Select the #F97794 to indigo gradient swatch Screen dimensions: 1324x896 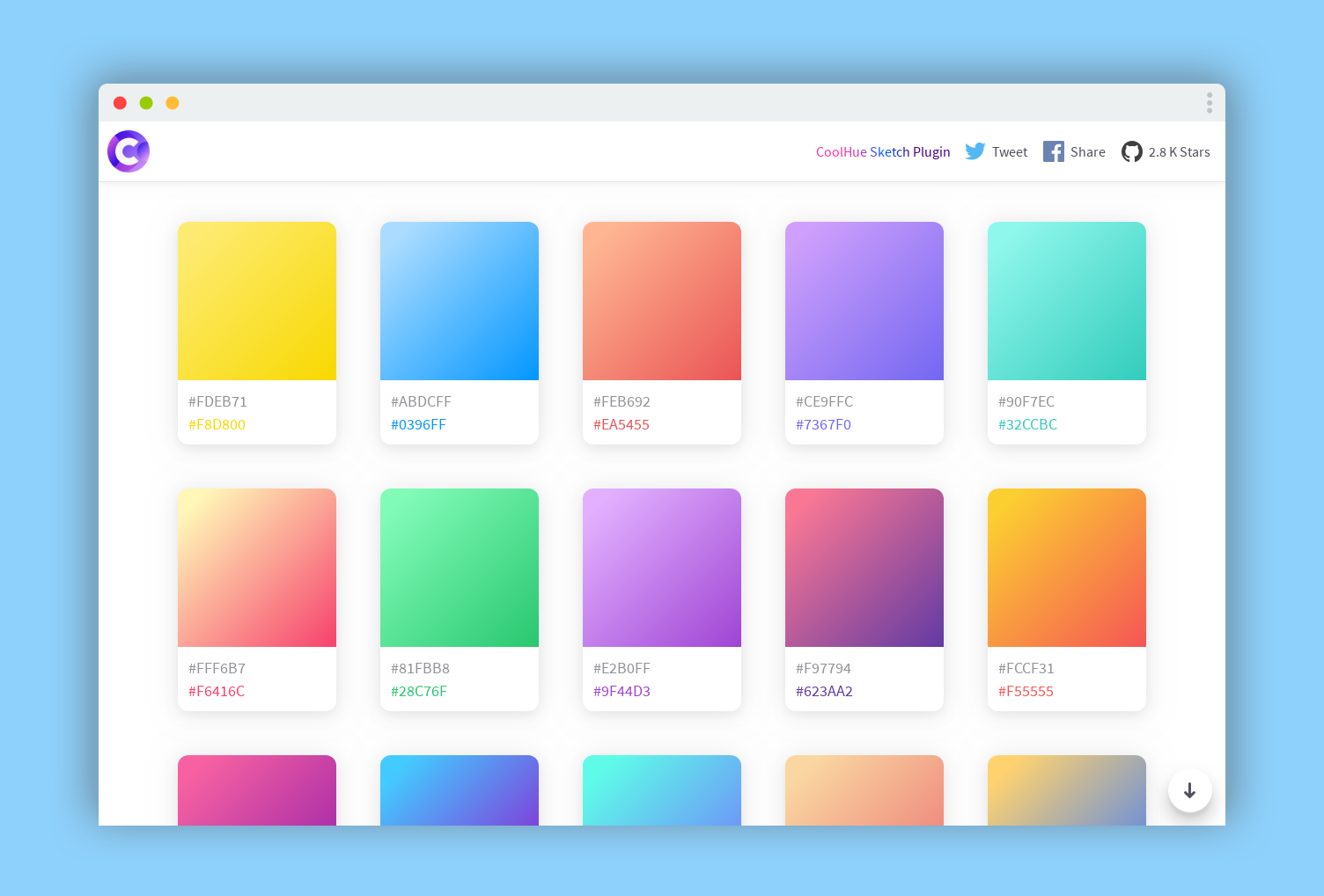click(864, 568)
